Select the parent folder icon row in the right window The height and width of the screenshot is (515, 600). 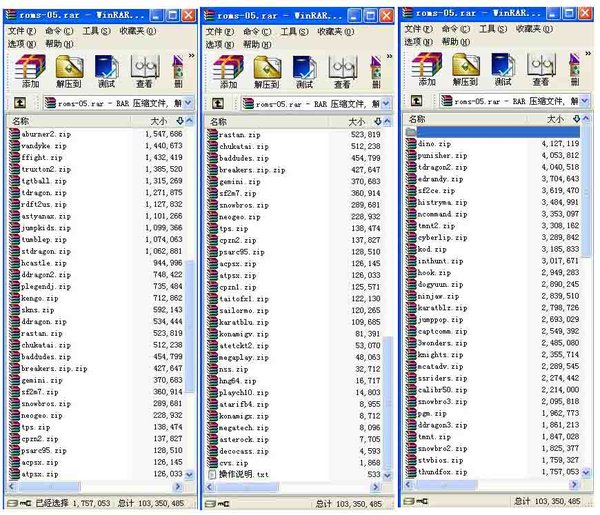coord(492,132)
